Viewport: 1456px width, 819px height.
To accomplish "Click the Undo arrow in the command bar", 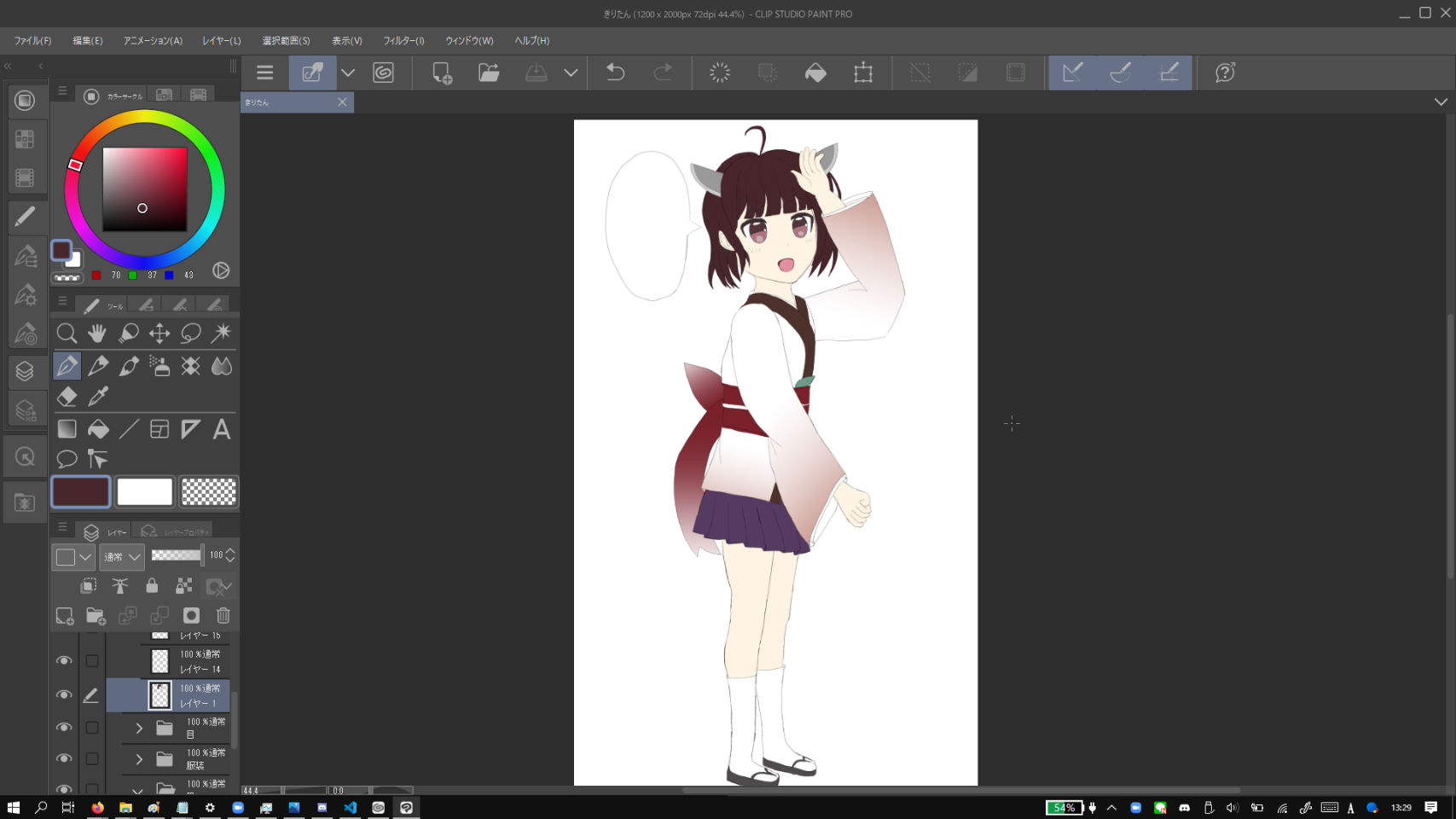I will (x=615, y=73).
